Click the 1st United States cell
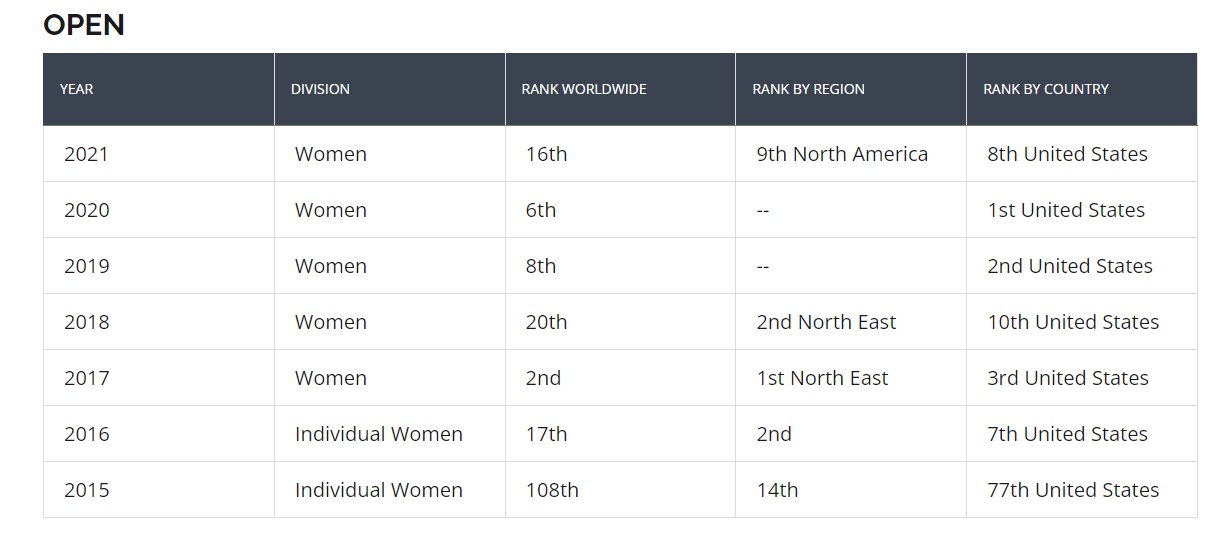The height and width of the screenshot is (535, 1217). [1066, 210]
